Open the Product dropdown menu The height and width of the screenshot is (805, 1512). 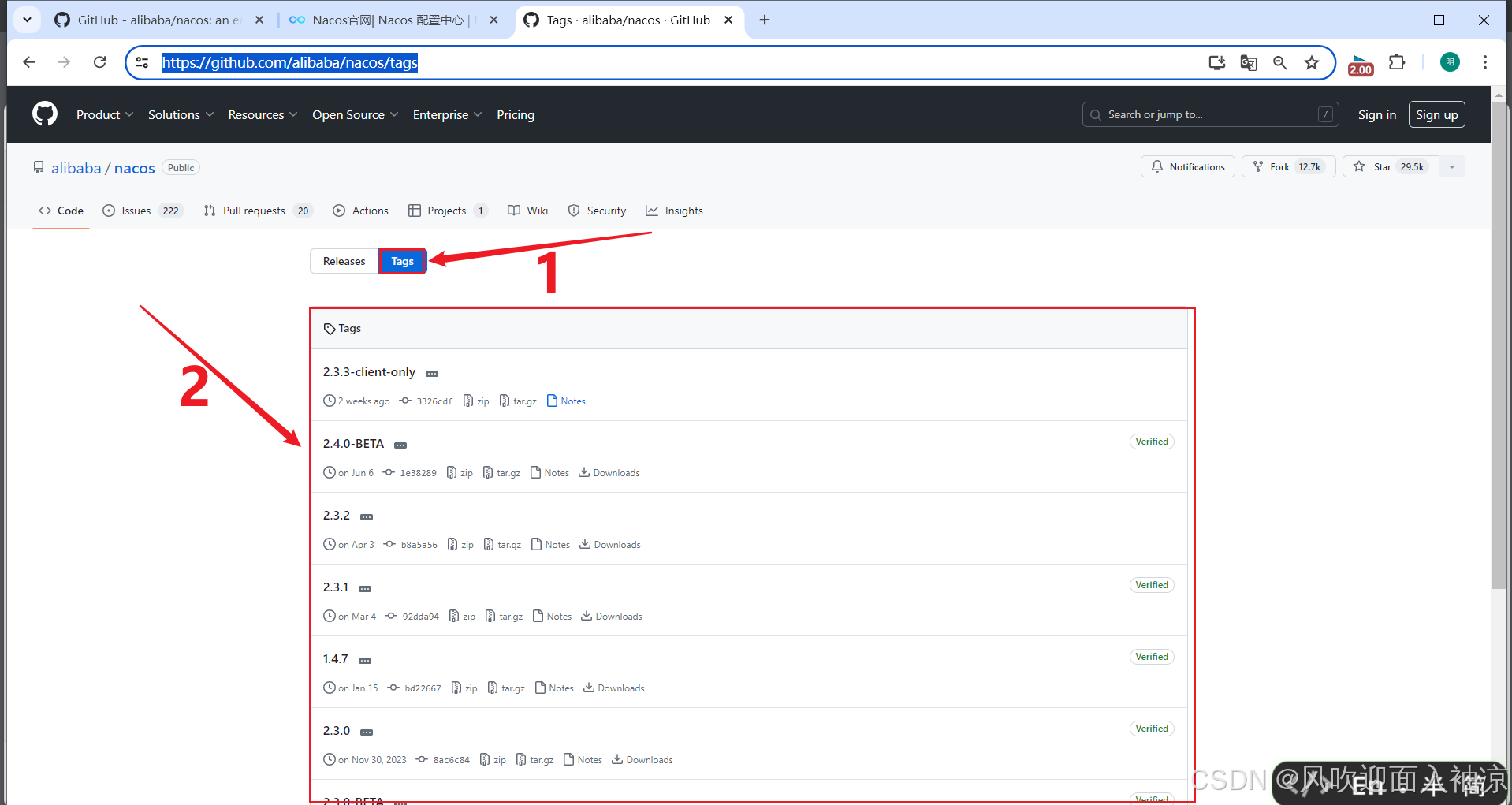[105, 114]
